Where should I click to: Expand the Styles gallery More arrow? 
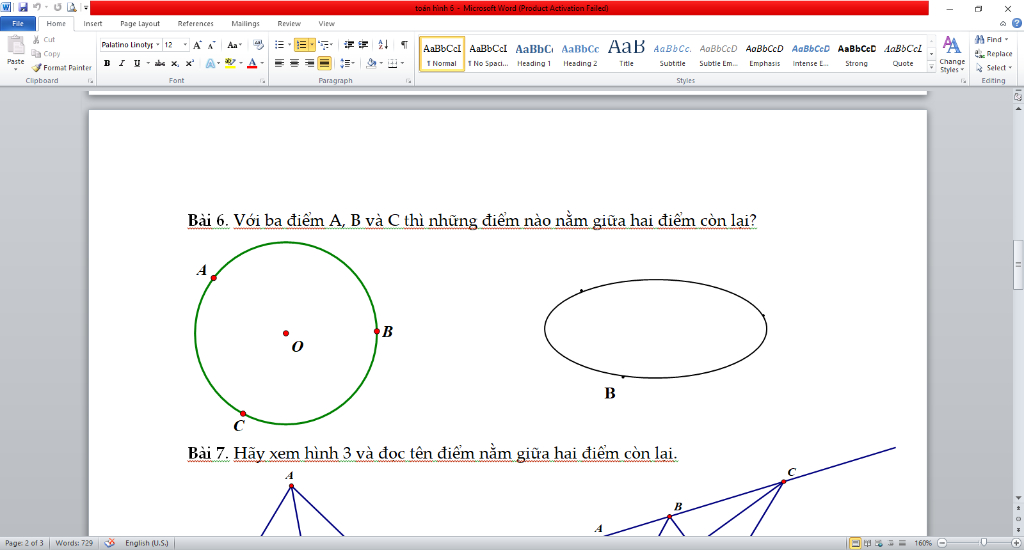pyautogui.click(x=931, y=66)
